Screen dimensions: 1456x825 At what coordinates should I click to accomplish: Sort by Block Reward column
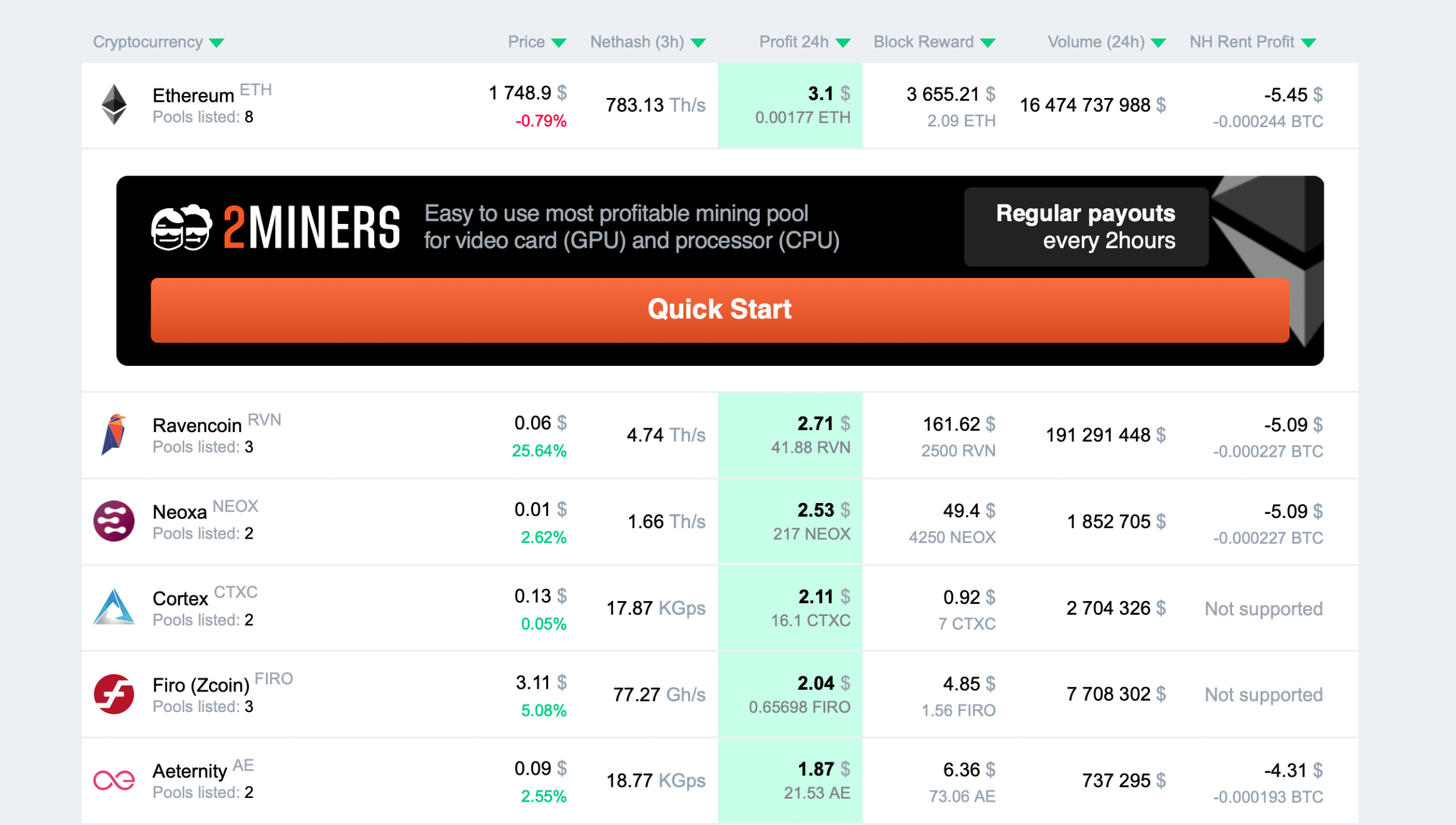point(933,42)
